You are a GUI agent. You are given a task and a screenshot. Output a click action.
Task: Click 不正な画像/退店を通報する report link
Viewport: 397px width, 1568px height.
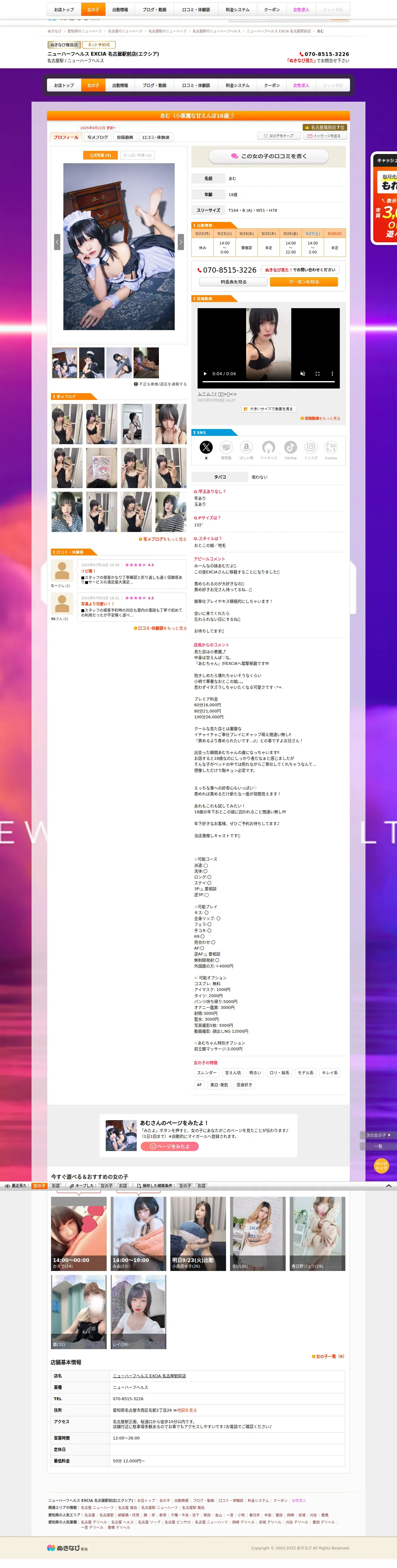tap(160, 384)
